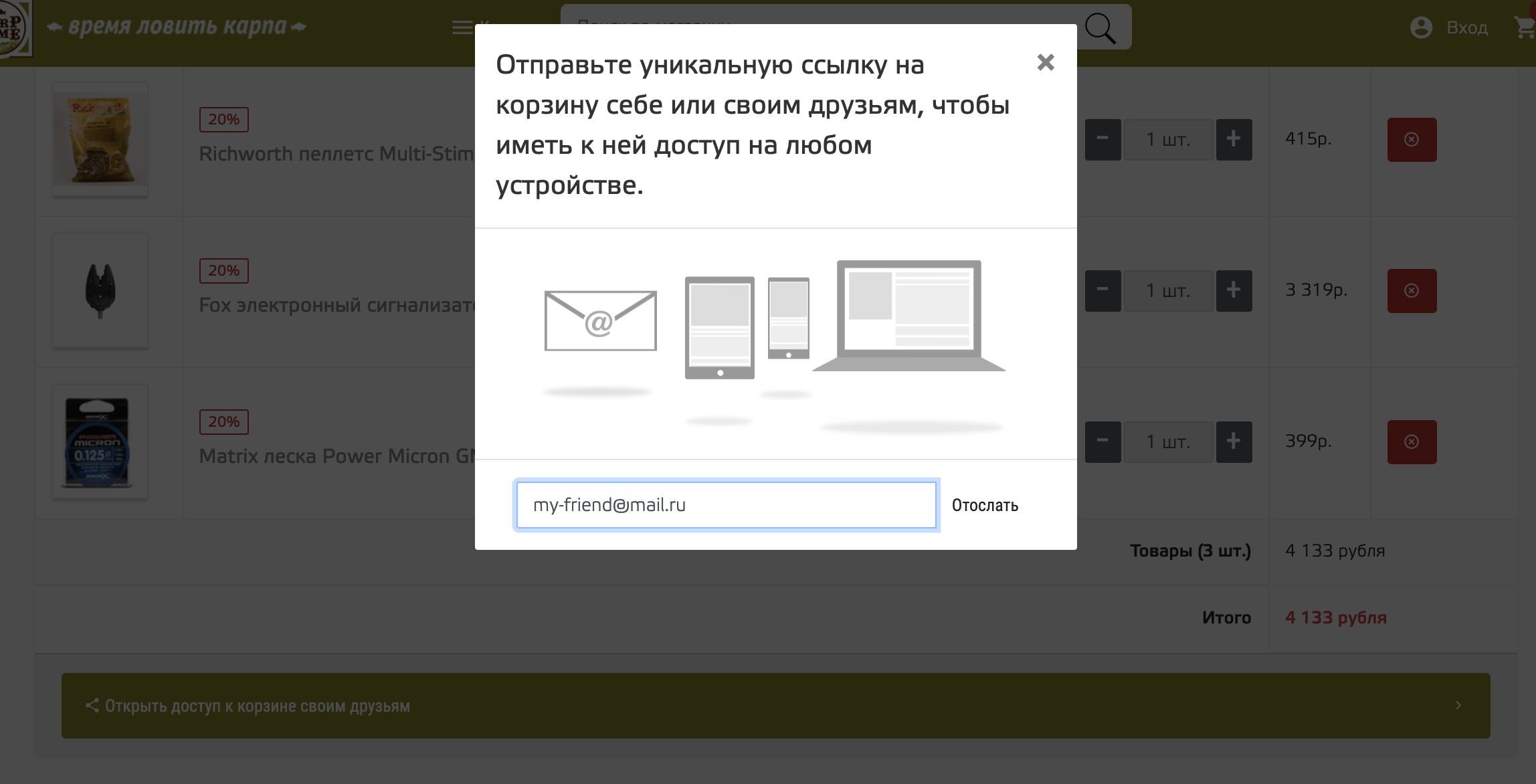The height and width of the screenshot is (784, 1536).
Task: Click the user account icon
Action: 1421,27
